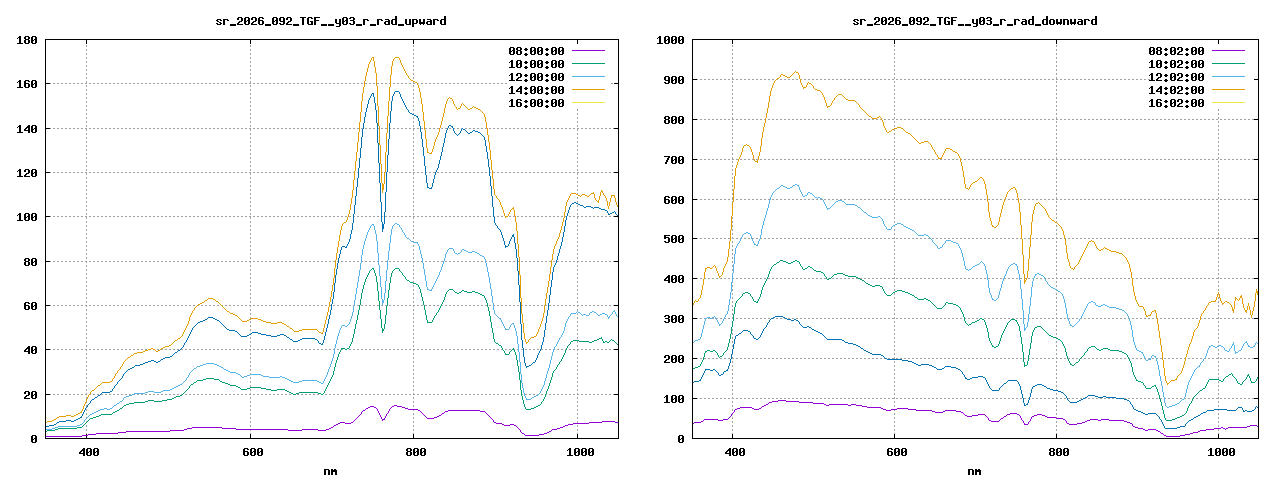1280x480 pixels.
Task: Click the 100 y-axis tick label on upward chart
Action: click(27, 217)
